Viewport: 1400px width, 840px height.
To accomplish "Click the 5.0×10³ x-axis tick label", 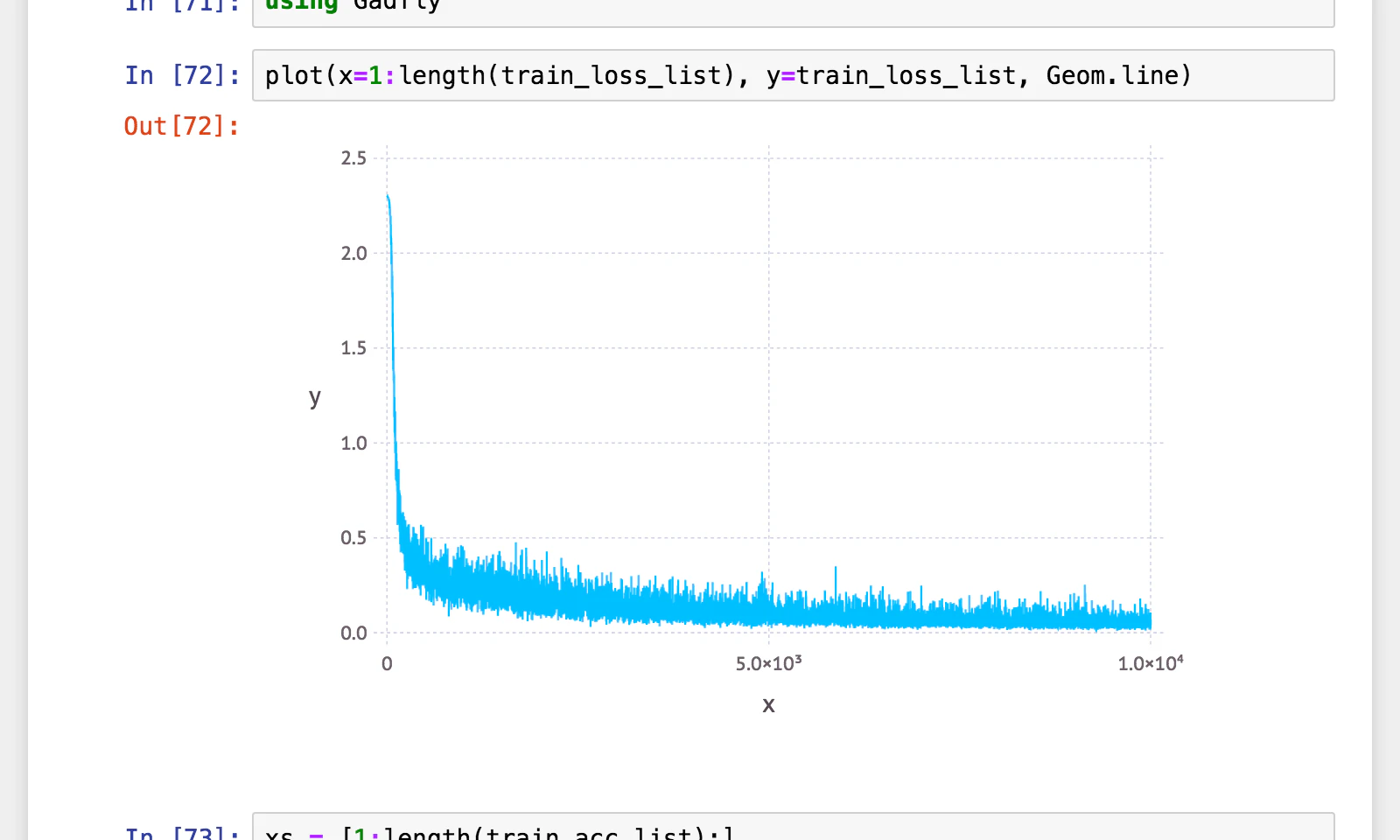I will click(768, 663).
